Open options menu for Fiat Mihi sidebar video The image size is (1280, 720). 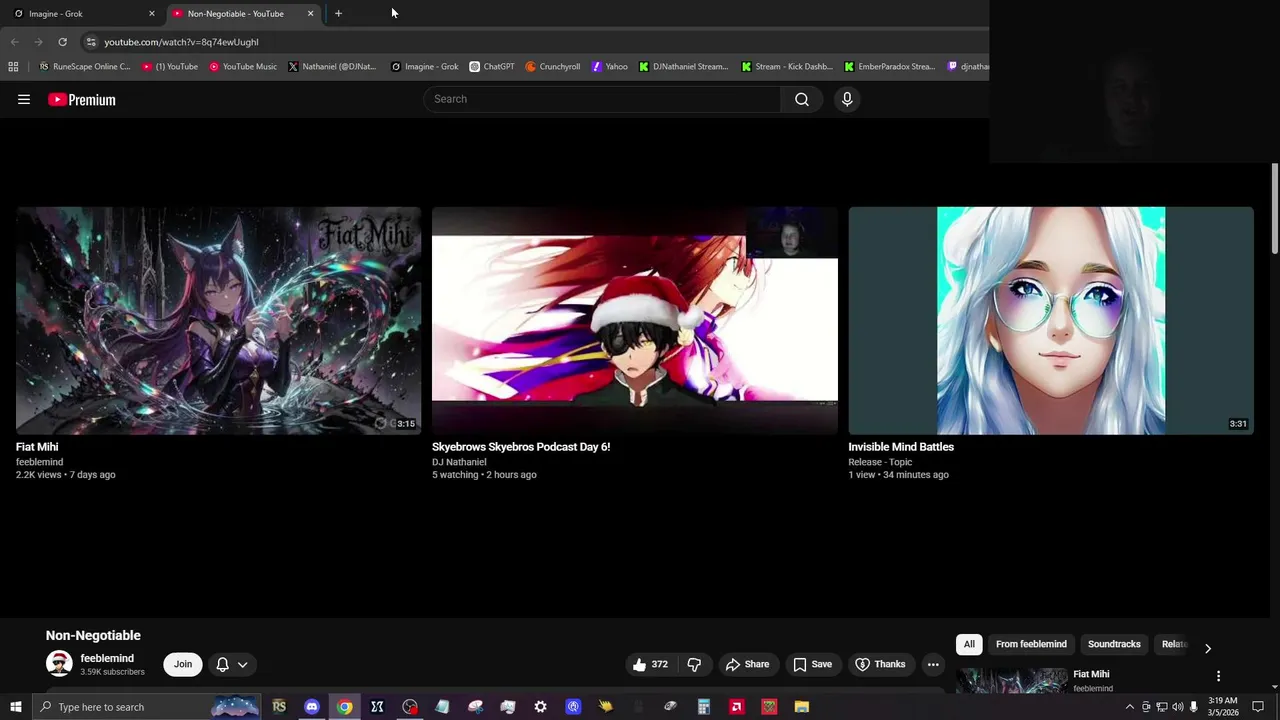[1218, 676]
